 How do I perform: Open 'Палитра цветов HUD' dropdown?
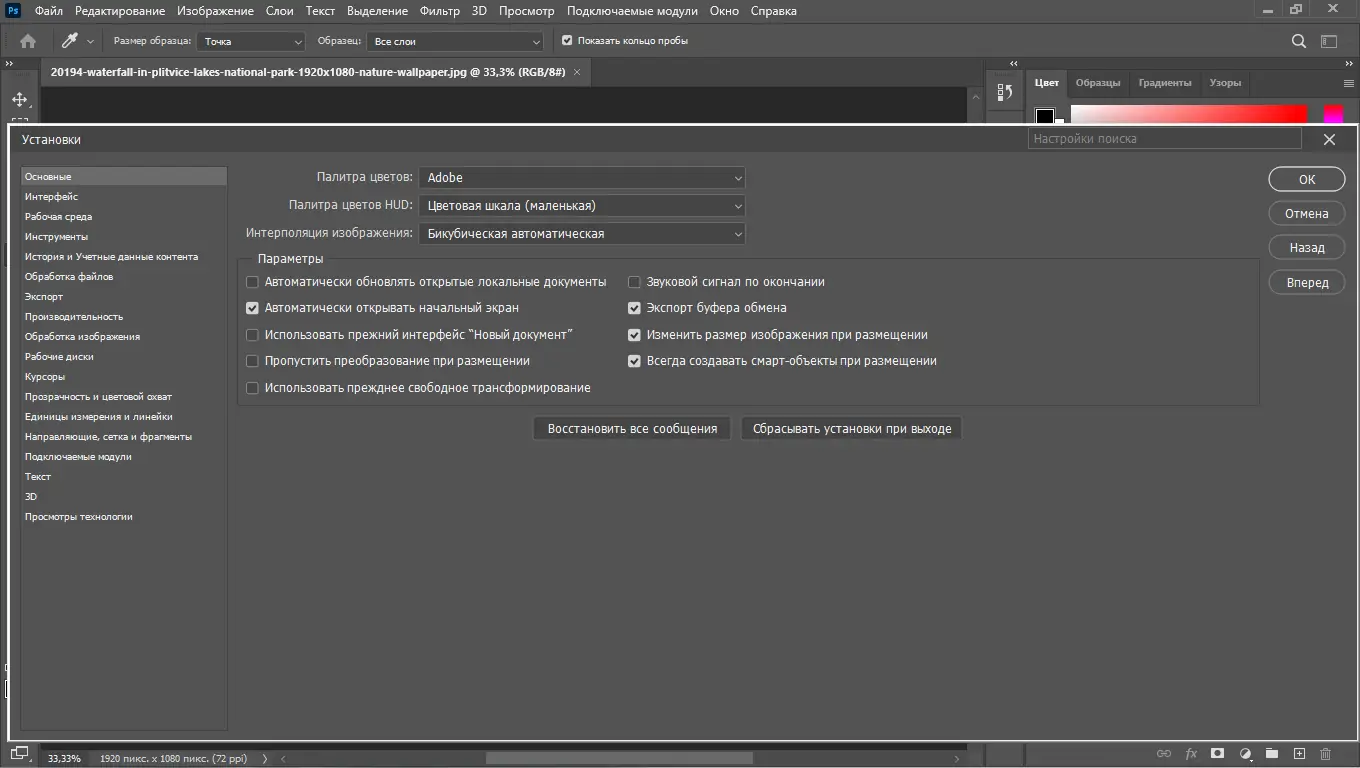(582, 206)
